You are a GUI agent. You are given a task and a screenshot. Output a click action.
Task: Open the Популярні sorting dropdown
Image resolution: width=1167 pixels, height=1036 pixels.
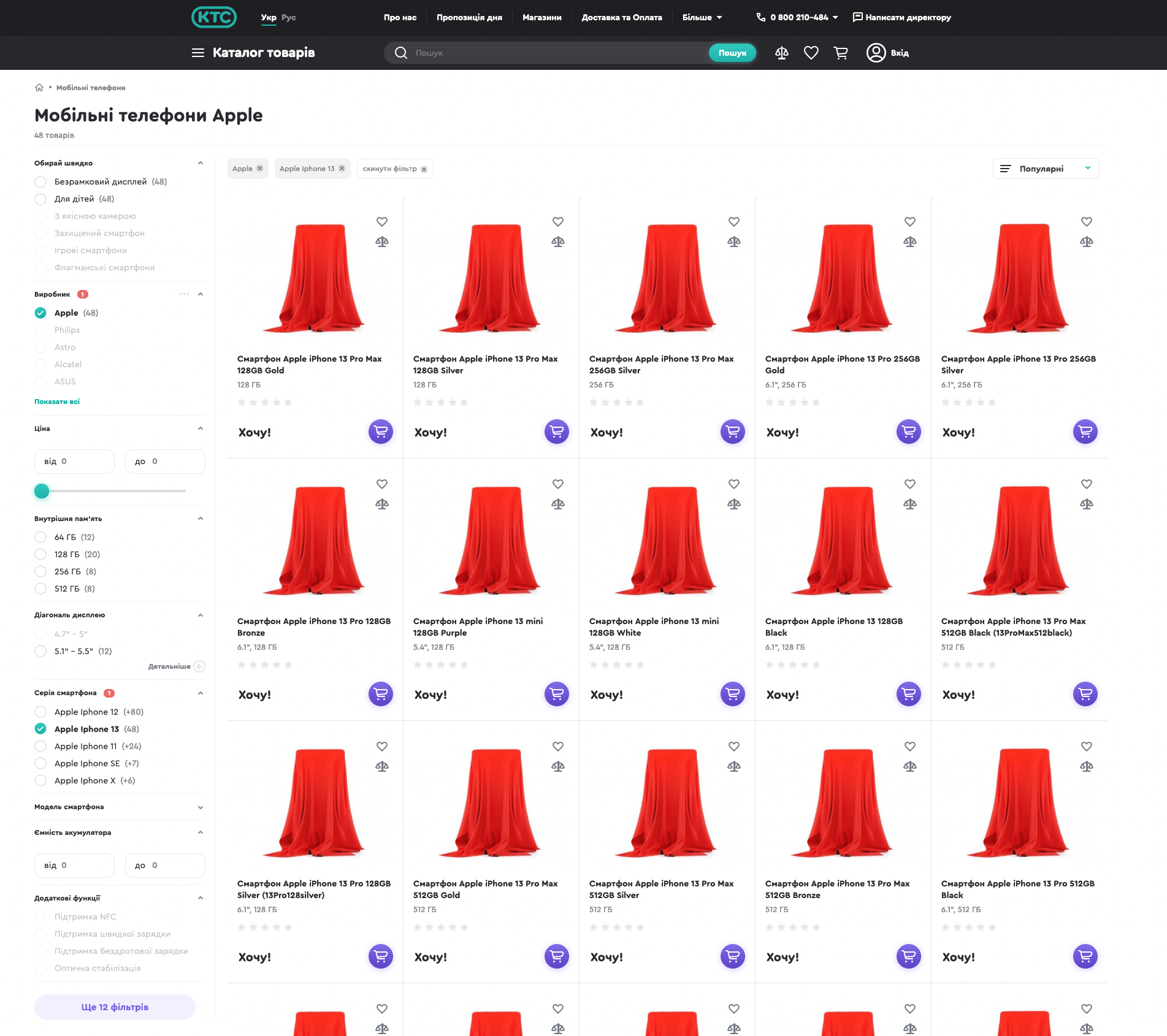1046,169
